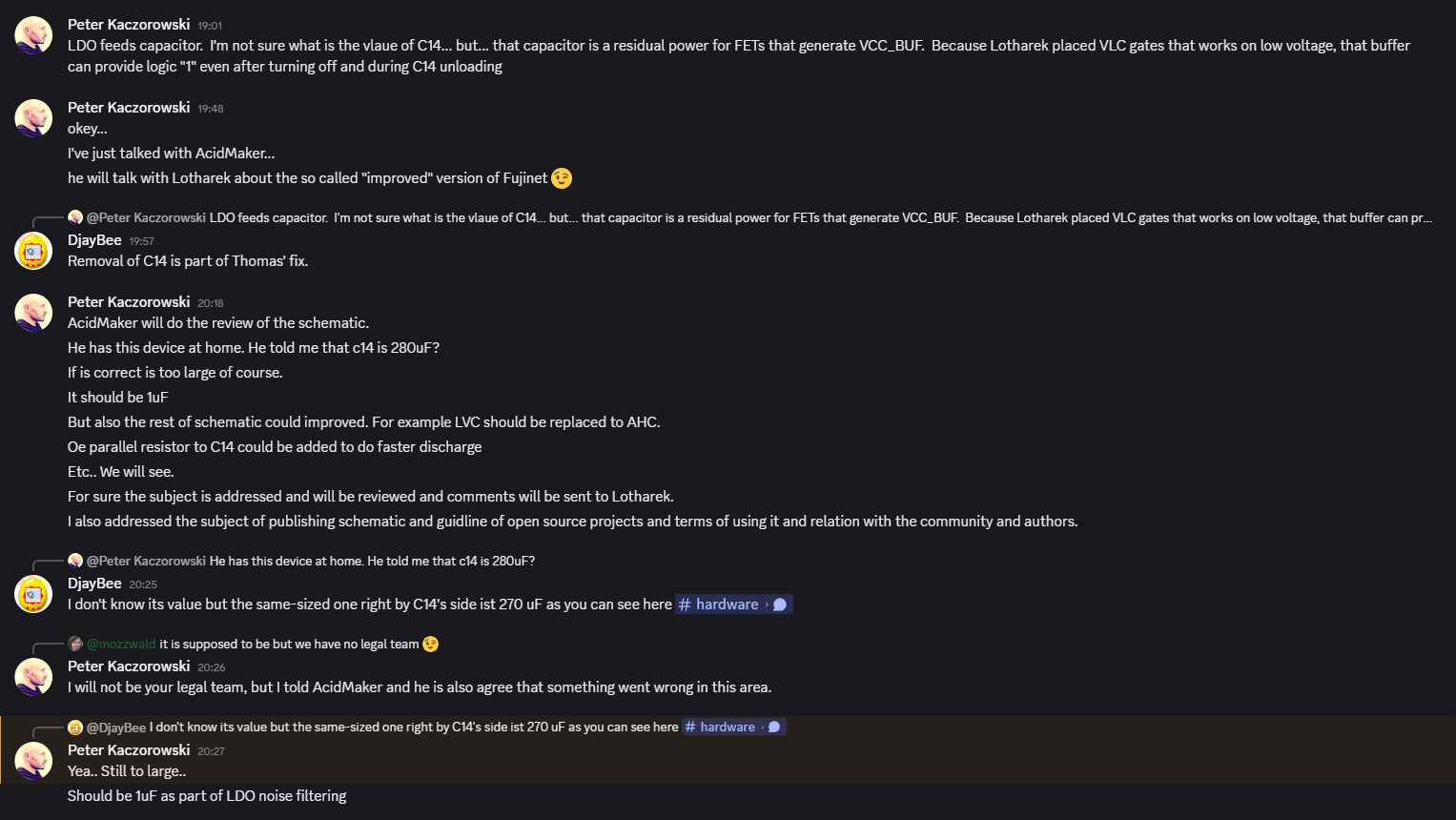
Task: Click the Peter Kaczorowski username at 20:26
Action: point(129,666)
